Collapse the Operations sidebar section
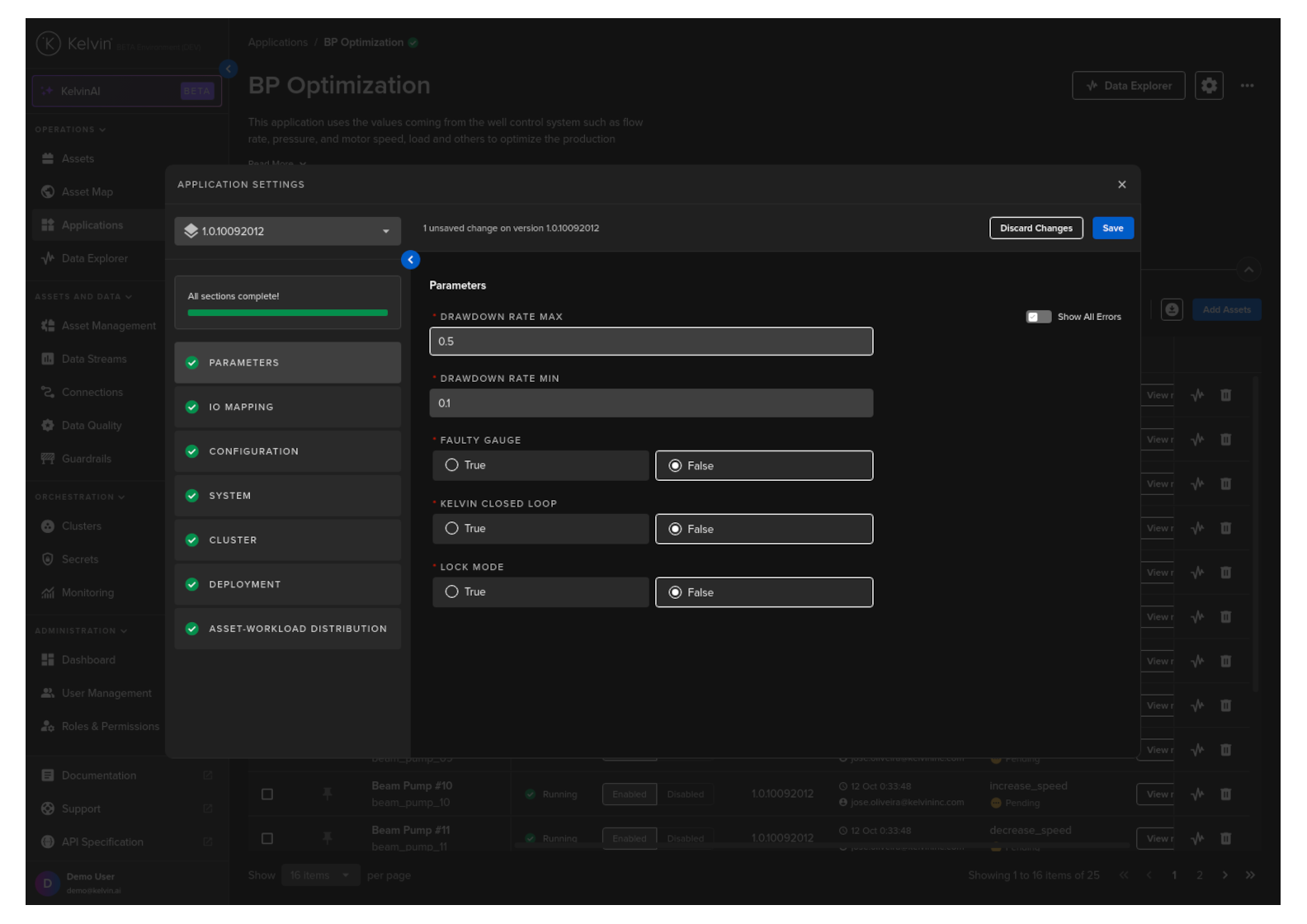Screen dimensions: 1307x924 pos(70,130)
